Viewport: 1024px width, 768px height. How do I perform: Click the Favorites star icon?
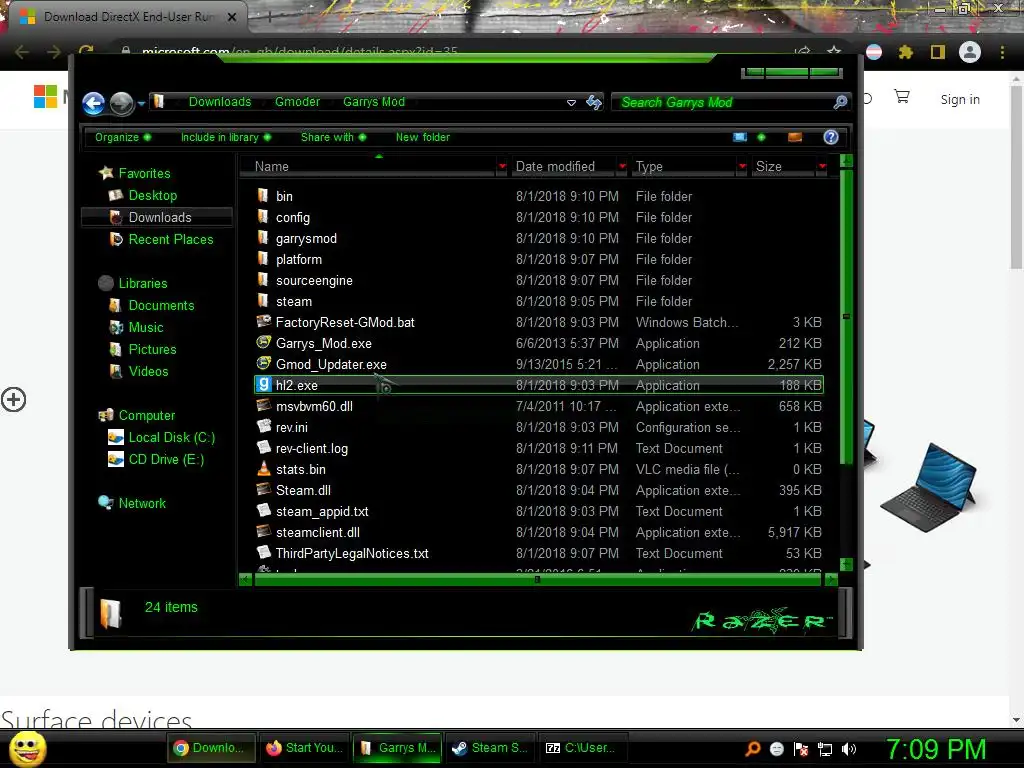(x=106, y=173)
